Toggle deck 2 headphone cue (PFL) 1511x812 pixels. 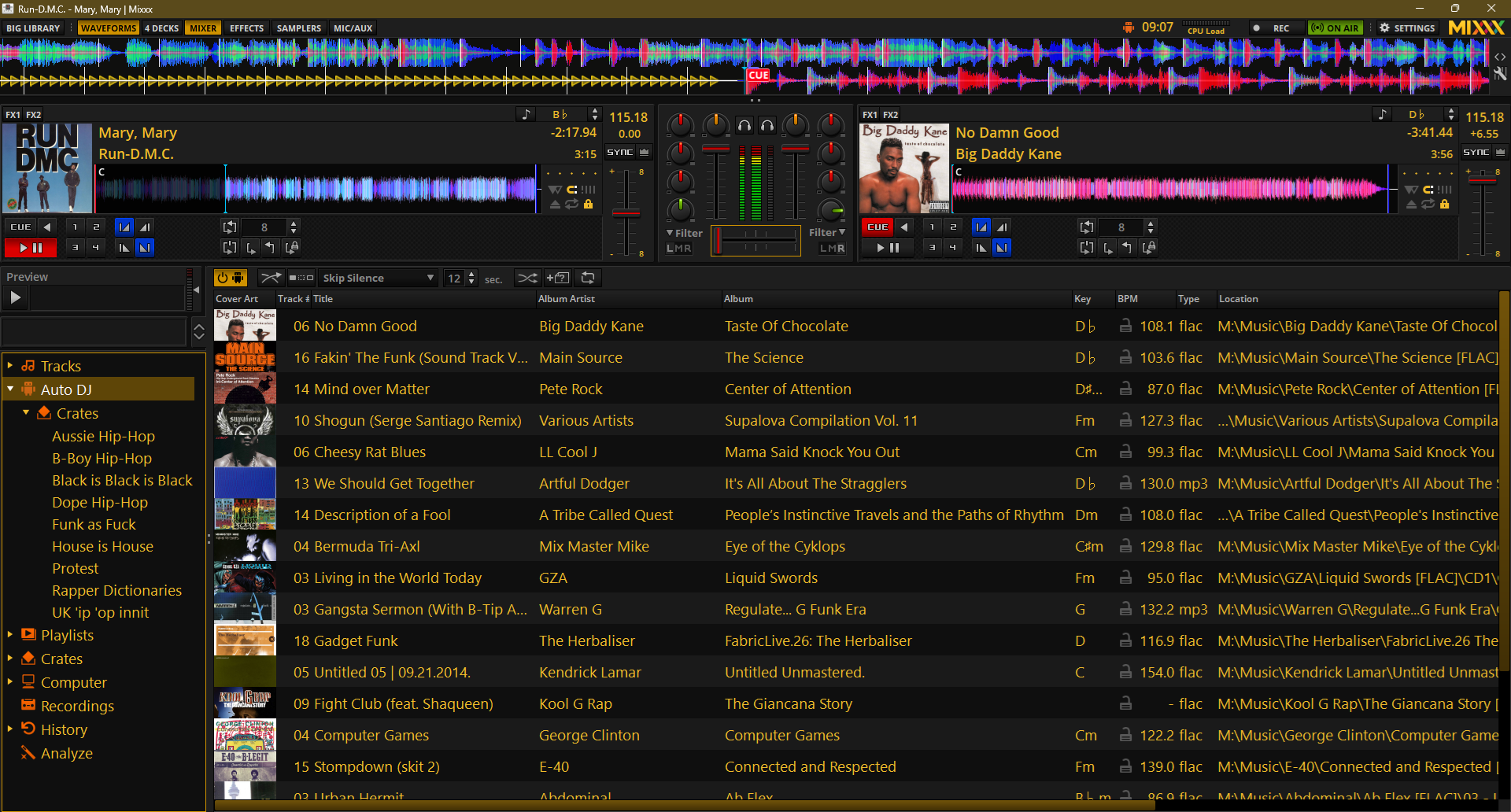coord(767,125)
